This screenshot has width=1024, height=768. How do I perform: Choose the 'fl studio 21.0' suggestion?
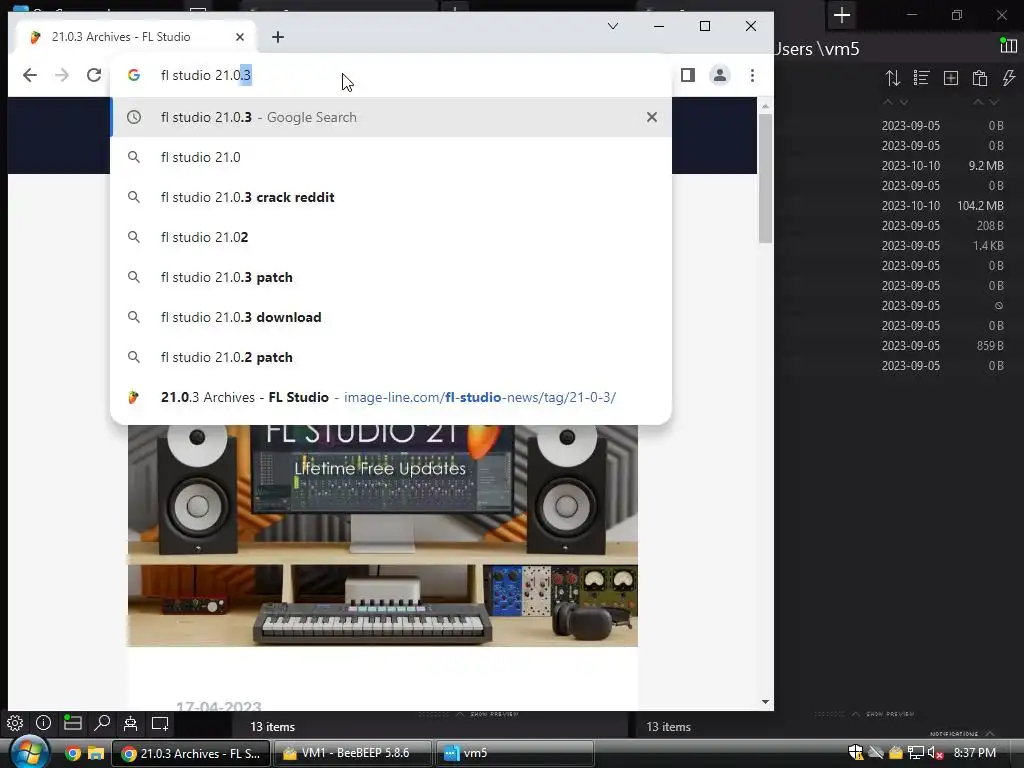pyautogui.click(x=391, y=157)
